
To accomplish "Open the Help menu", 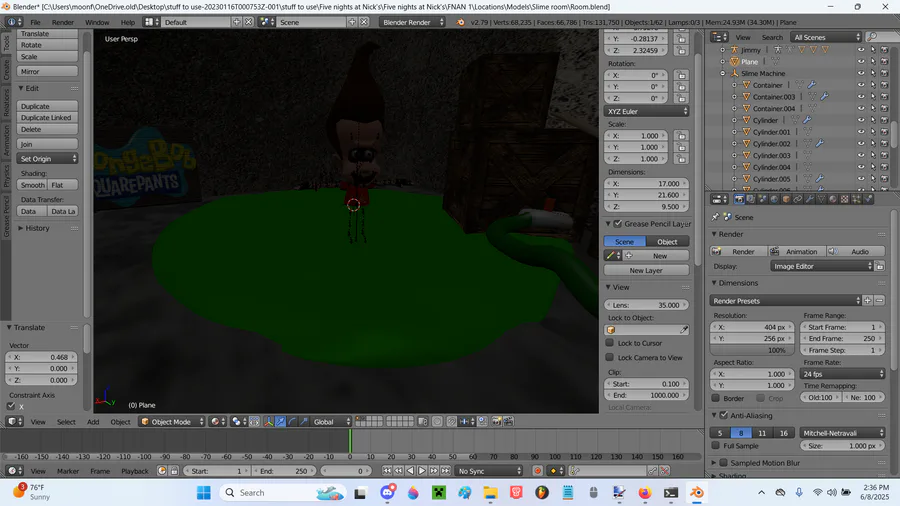I will [x=127, y=22].
